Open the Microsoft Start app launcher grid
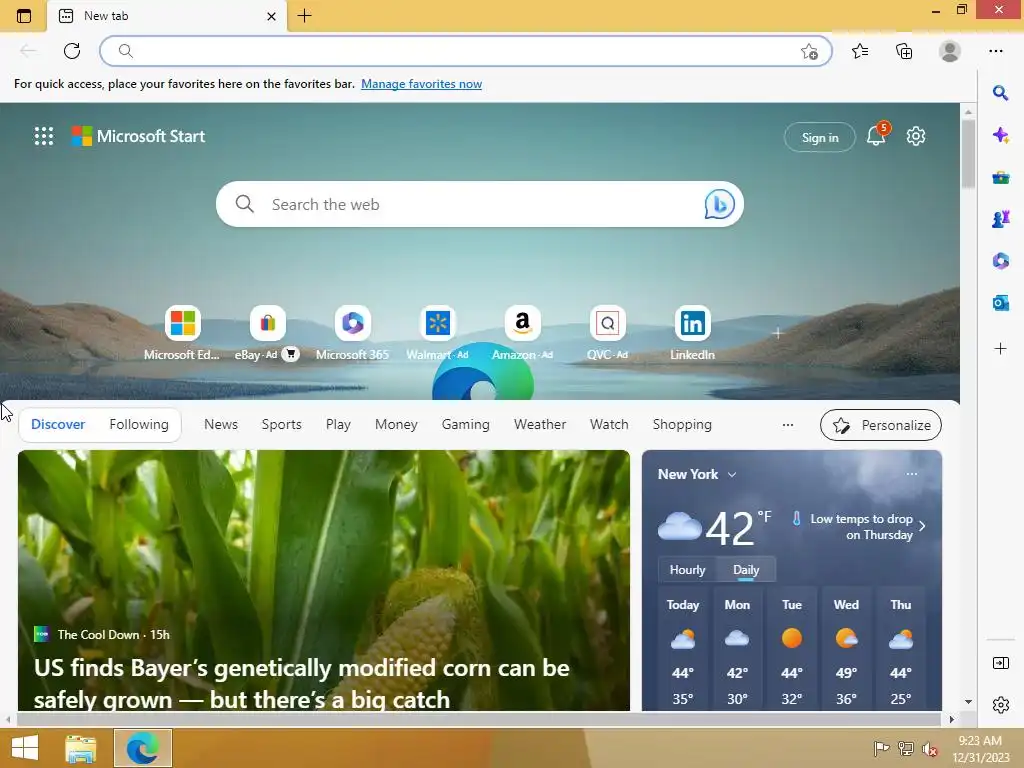Image resolution: width=1024 pixels, height=768 pixels. click(44, 136)
